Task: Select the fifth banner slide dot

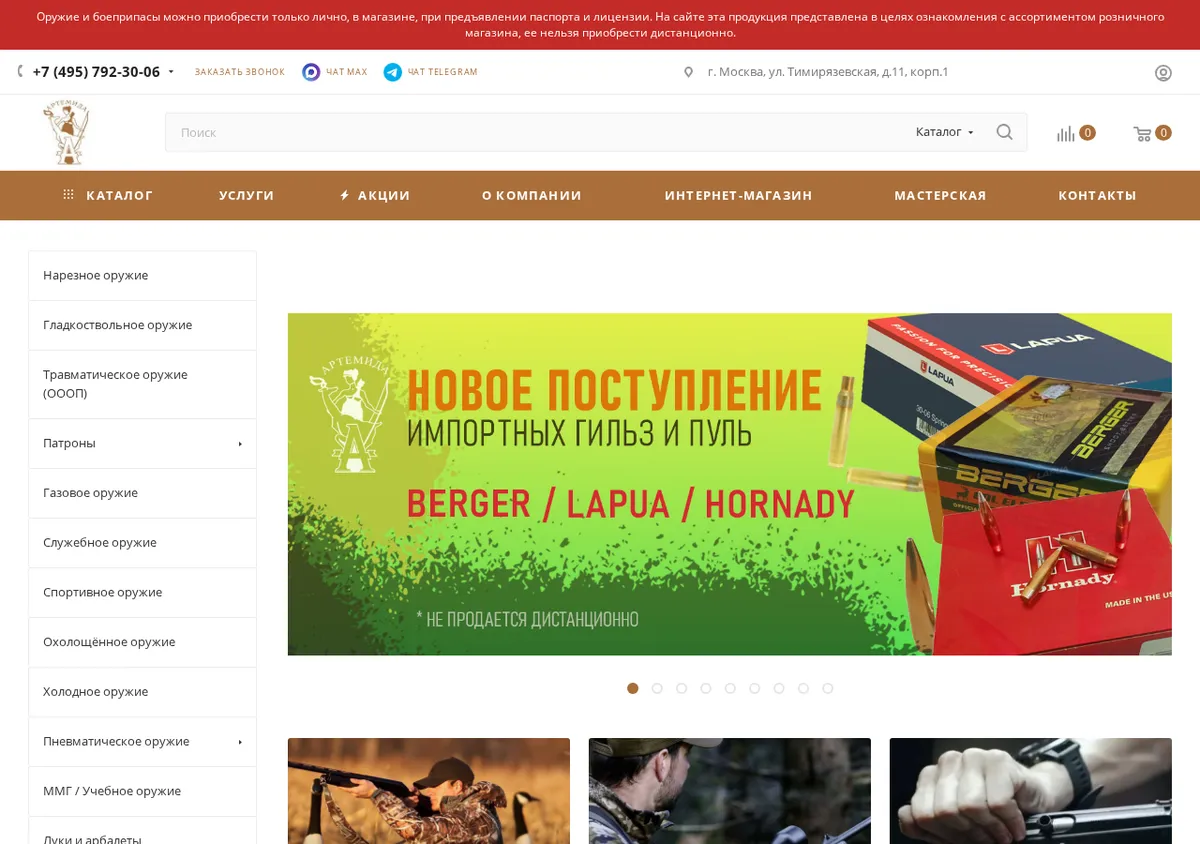Action: pyautogui.click(x=730, y=688)
